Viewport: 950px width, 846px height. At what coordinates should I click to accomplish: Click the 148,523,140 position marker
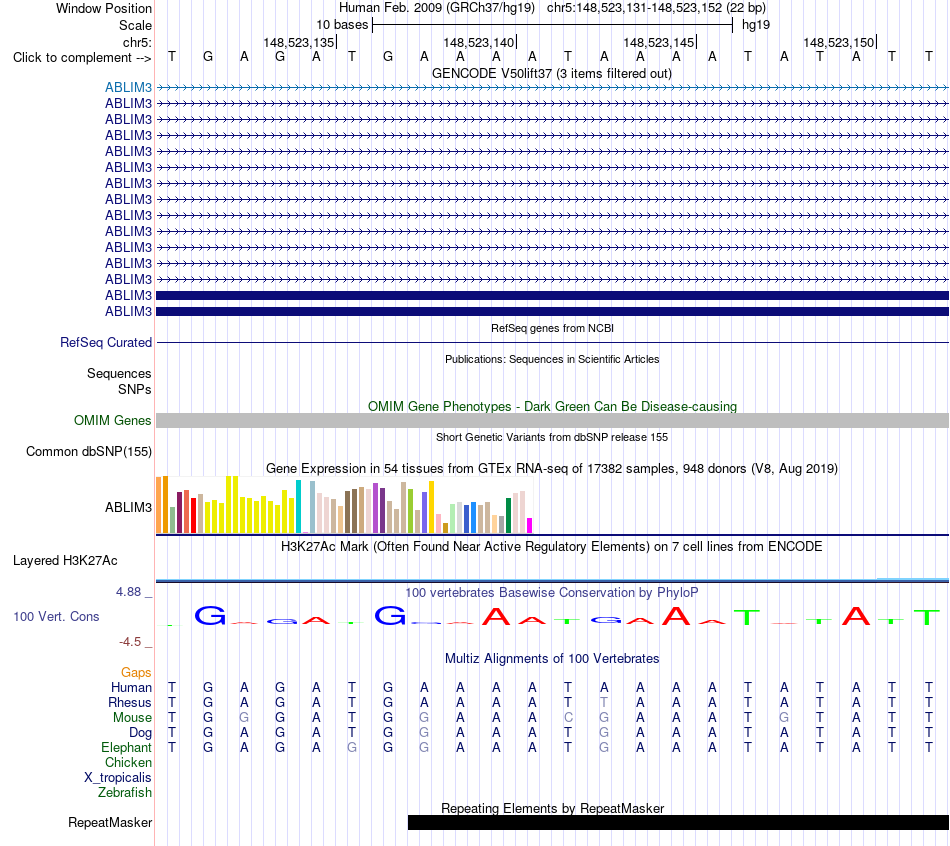(479, 42)
